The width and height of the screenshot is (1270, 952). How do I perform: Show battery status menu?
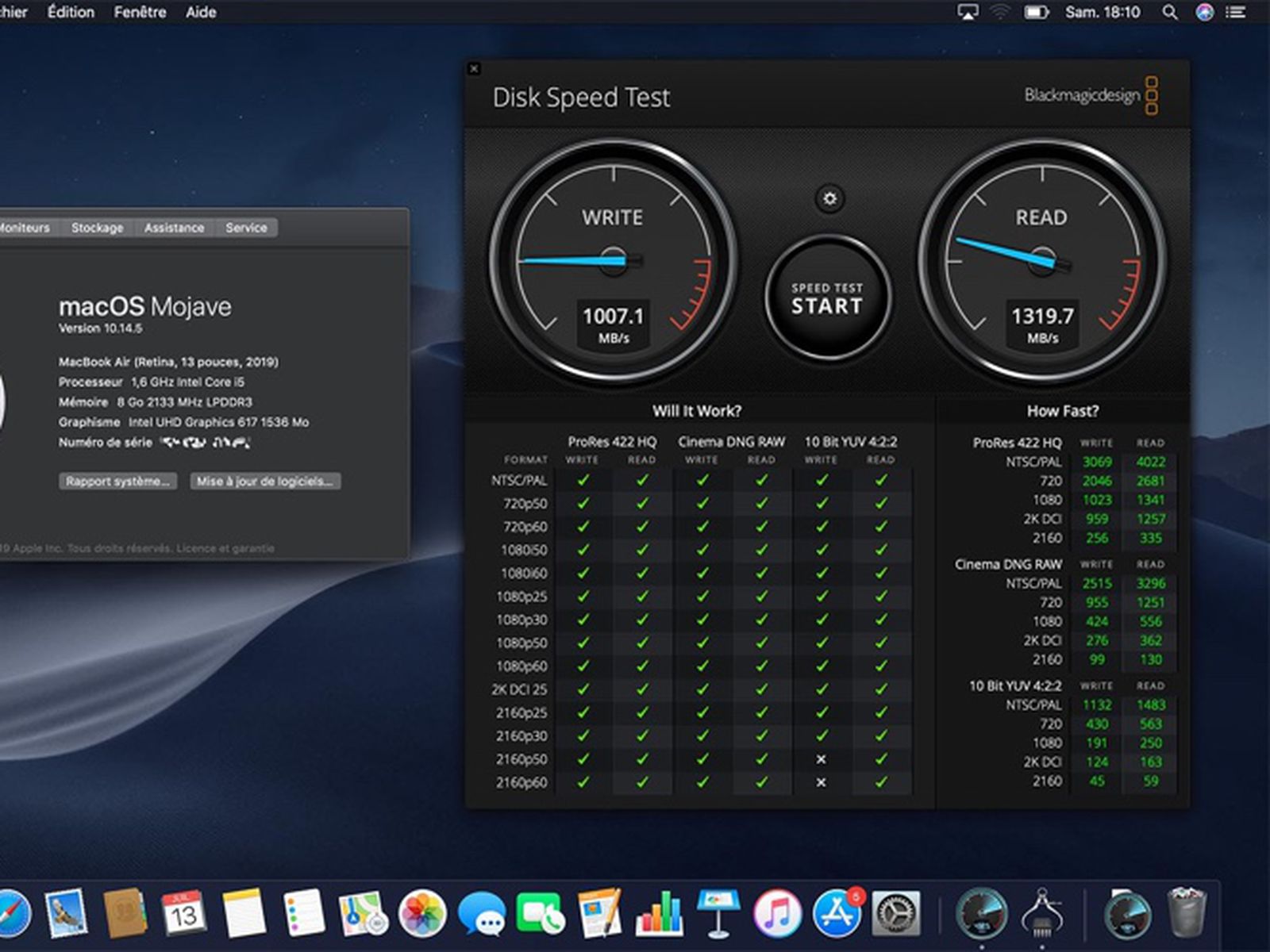(x=1036, y=12)
